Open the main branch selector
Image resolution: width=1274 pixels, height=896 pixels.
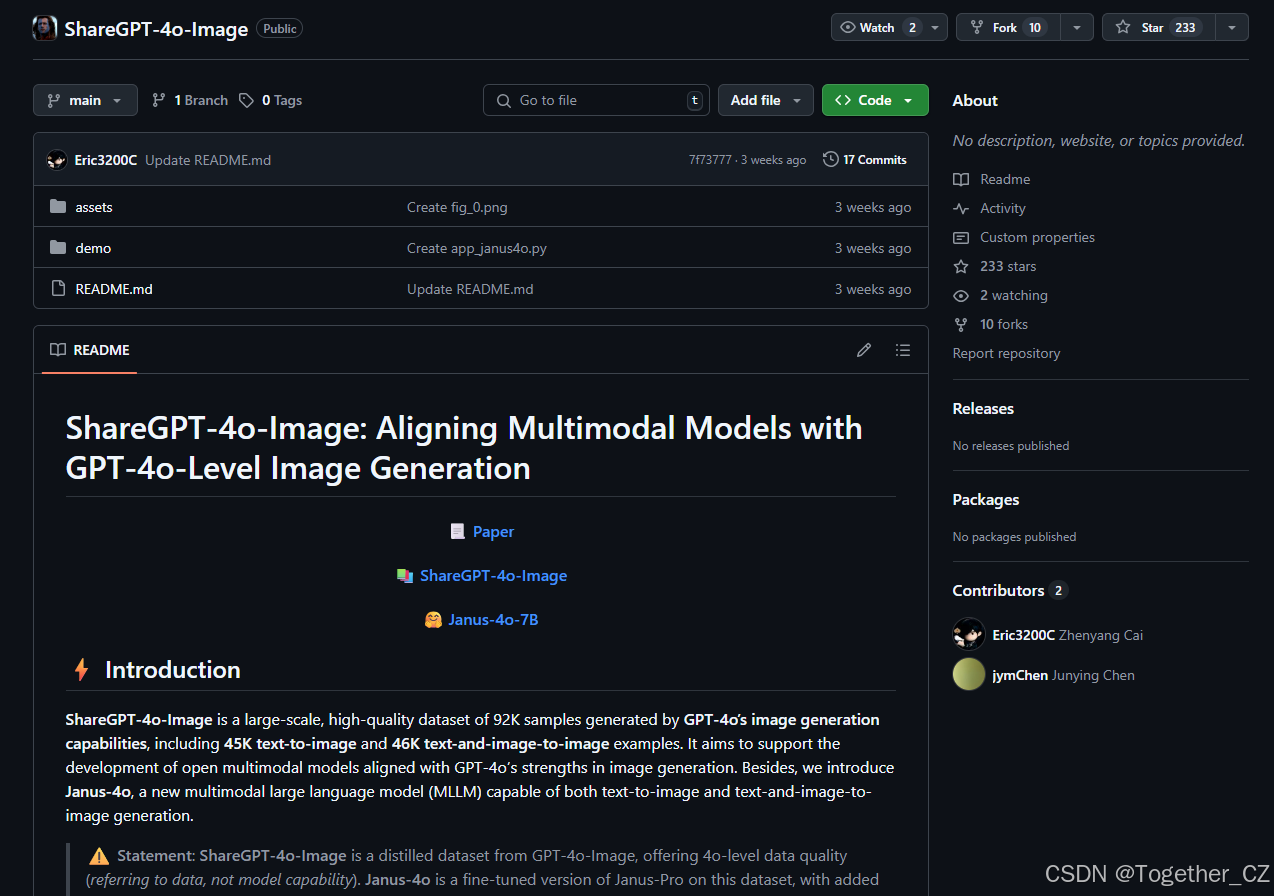tap(85, 100)
